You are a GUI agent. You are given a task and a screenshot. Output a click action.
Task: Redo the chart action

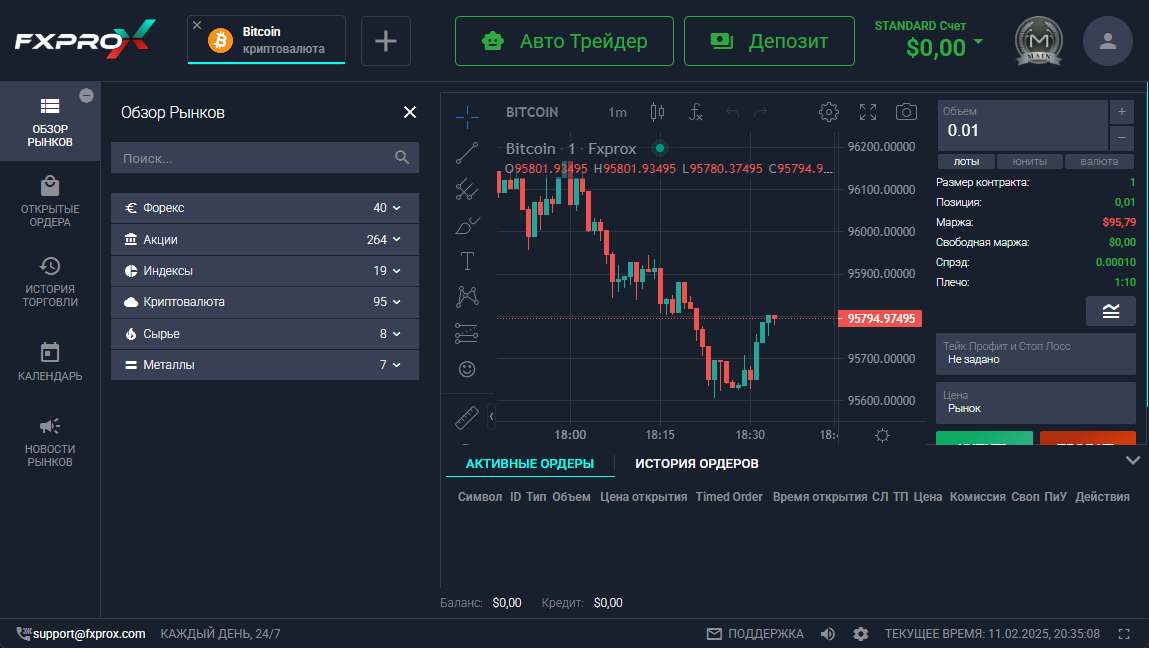(x=761, y=112)
